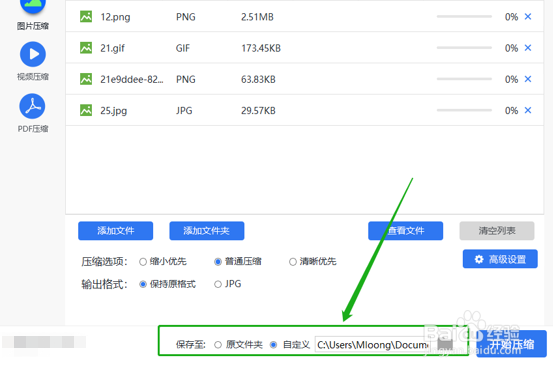
Task: Select the 12.png file name
Action: 115,17
